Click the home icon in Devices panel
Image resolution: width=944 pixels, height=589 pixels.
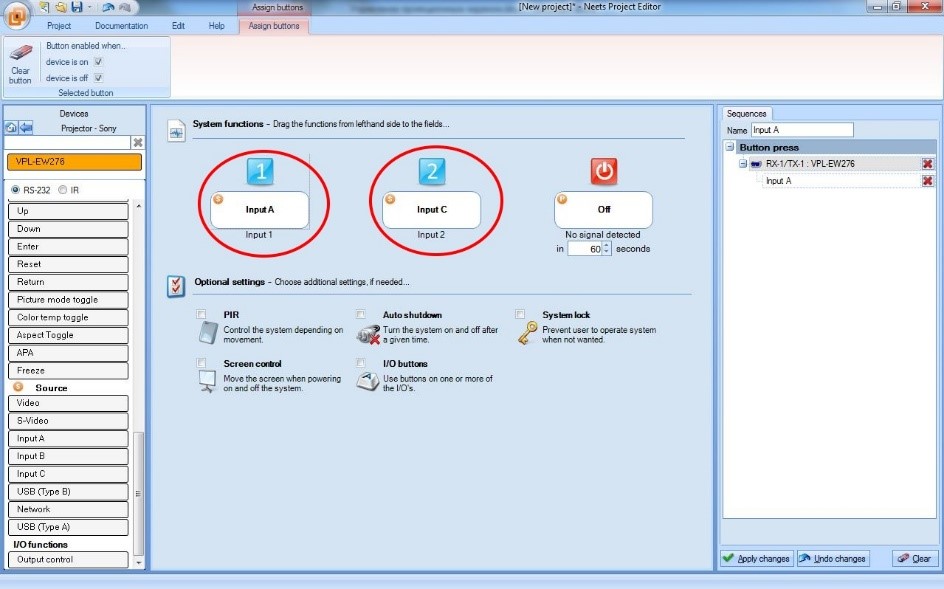click(x=11, y=128)
